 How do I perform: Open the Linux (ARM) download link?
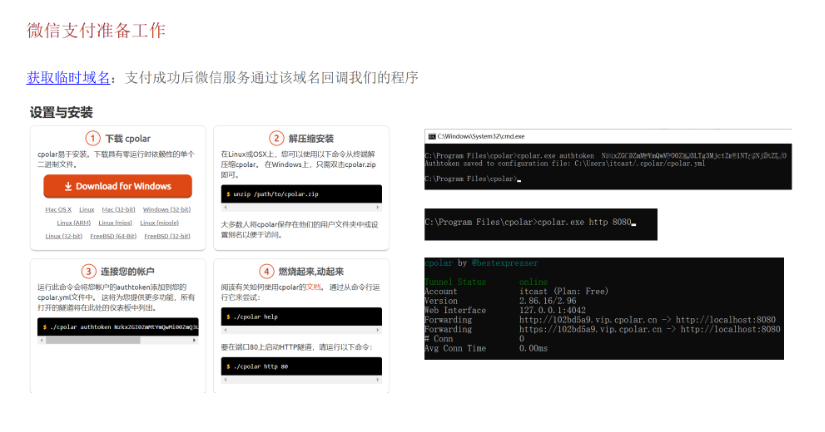[x=74, y=223]
